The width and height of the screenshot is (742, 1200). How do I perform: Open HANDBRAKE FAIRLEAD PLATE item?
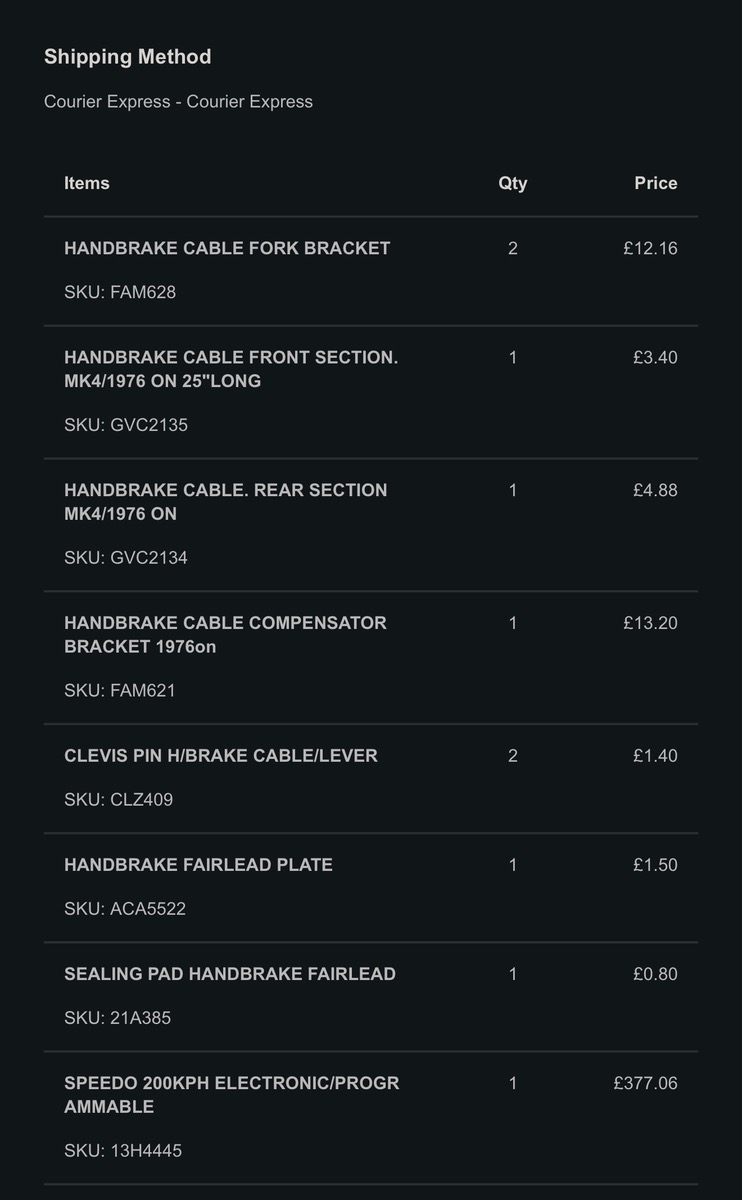(198, 865)
